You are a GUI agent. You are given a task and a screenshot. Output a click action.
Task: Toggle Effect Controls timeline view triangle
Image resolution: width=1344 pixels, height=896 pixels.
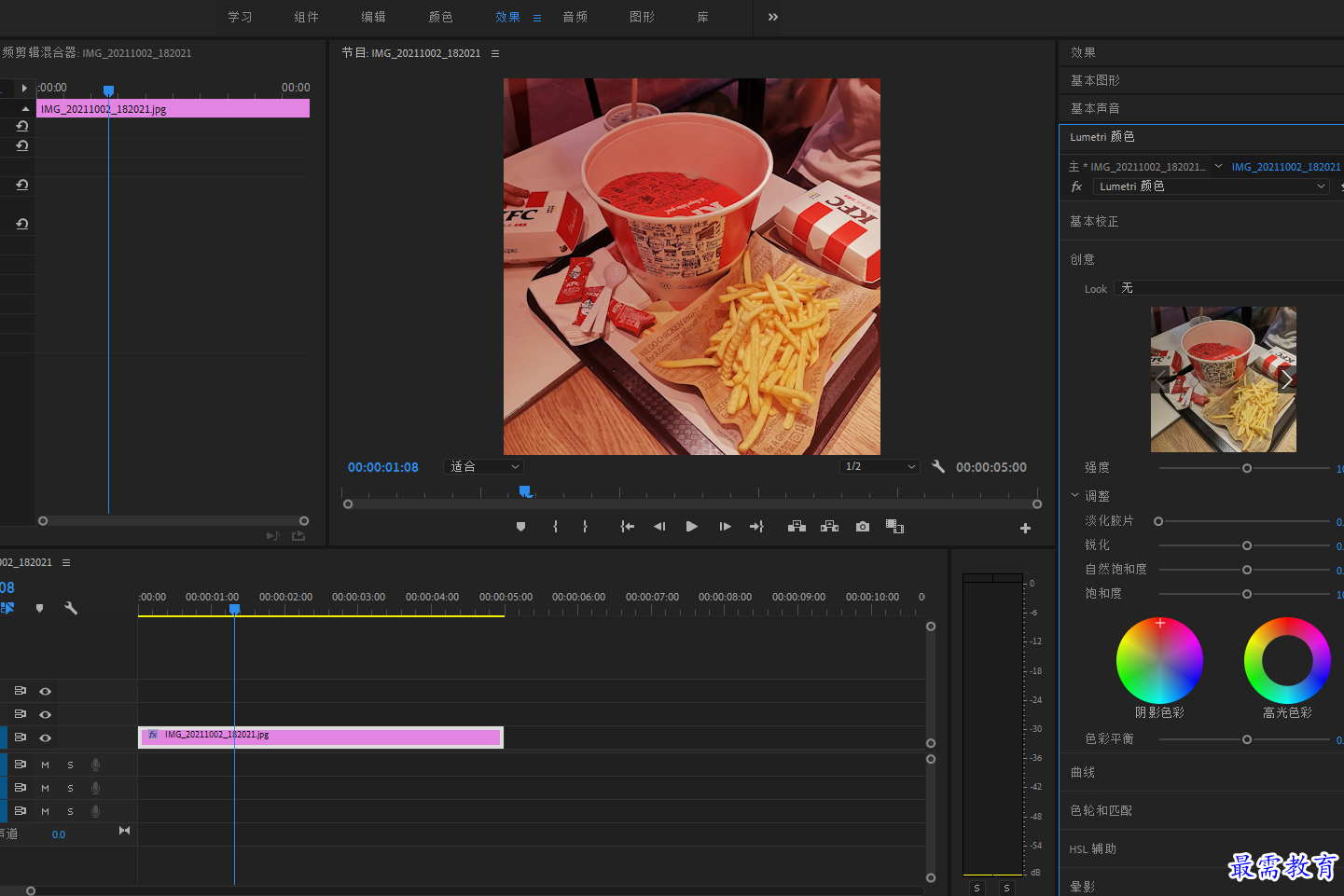click(24, 88)
